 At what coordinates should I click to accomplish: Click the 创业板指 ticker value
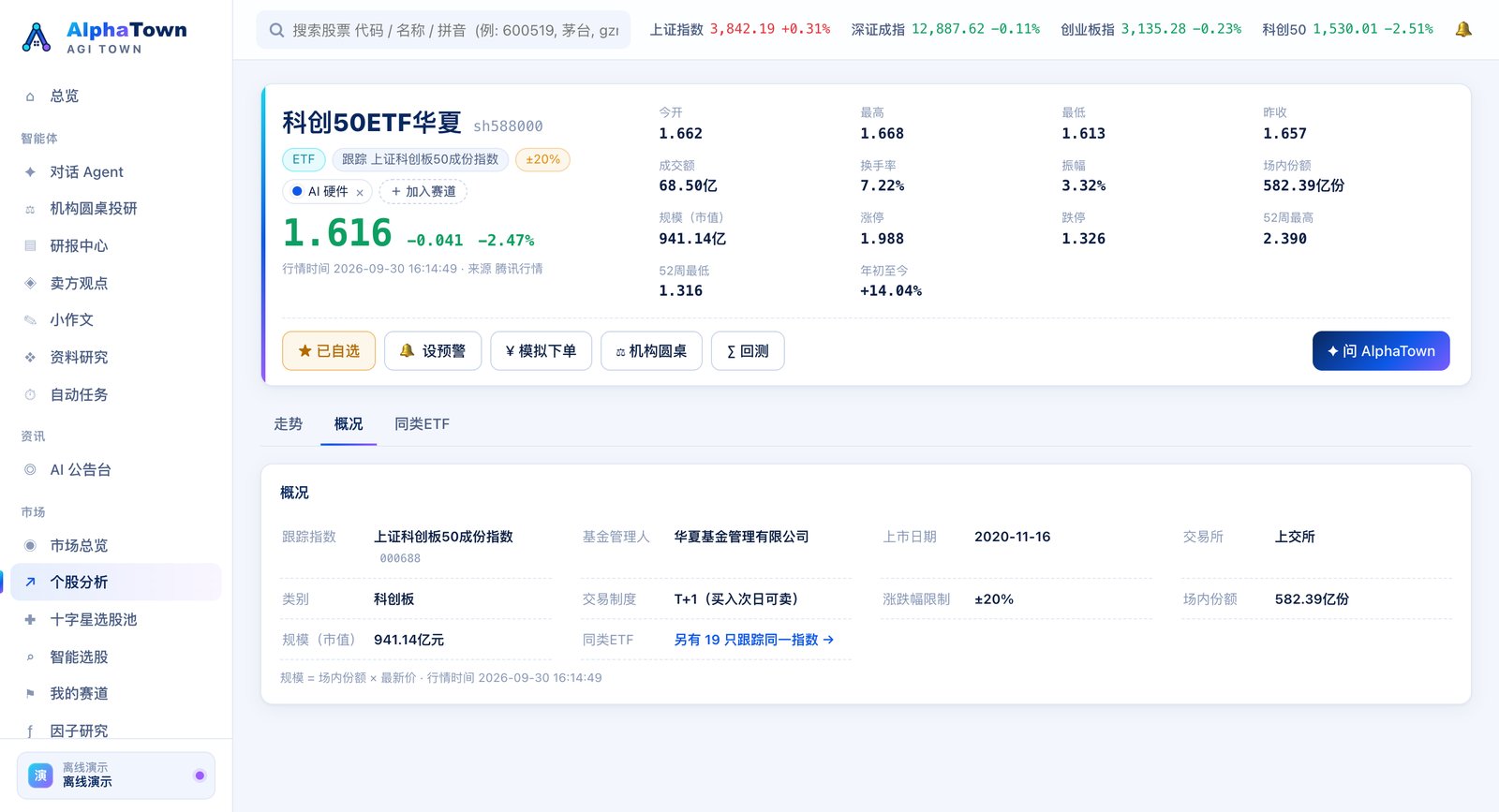pyautogui.click(x=1150, y=30)
